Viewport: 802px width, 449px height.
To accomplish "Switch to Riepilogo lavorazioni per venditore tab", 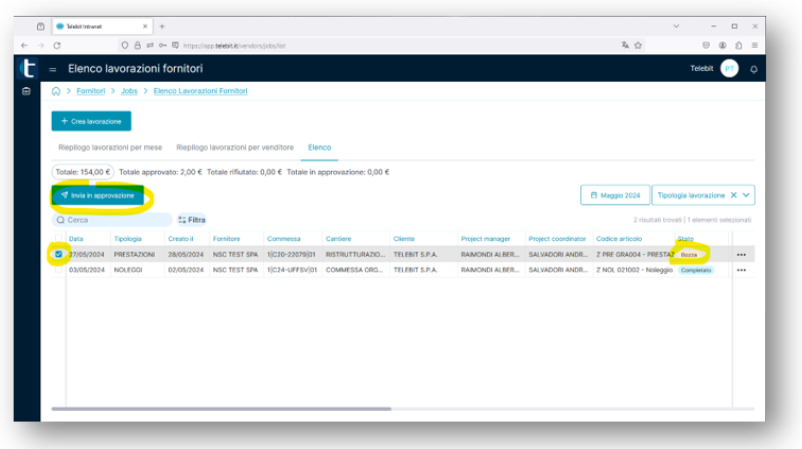I will [x=235, y=147].
